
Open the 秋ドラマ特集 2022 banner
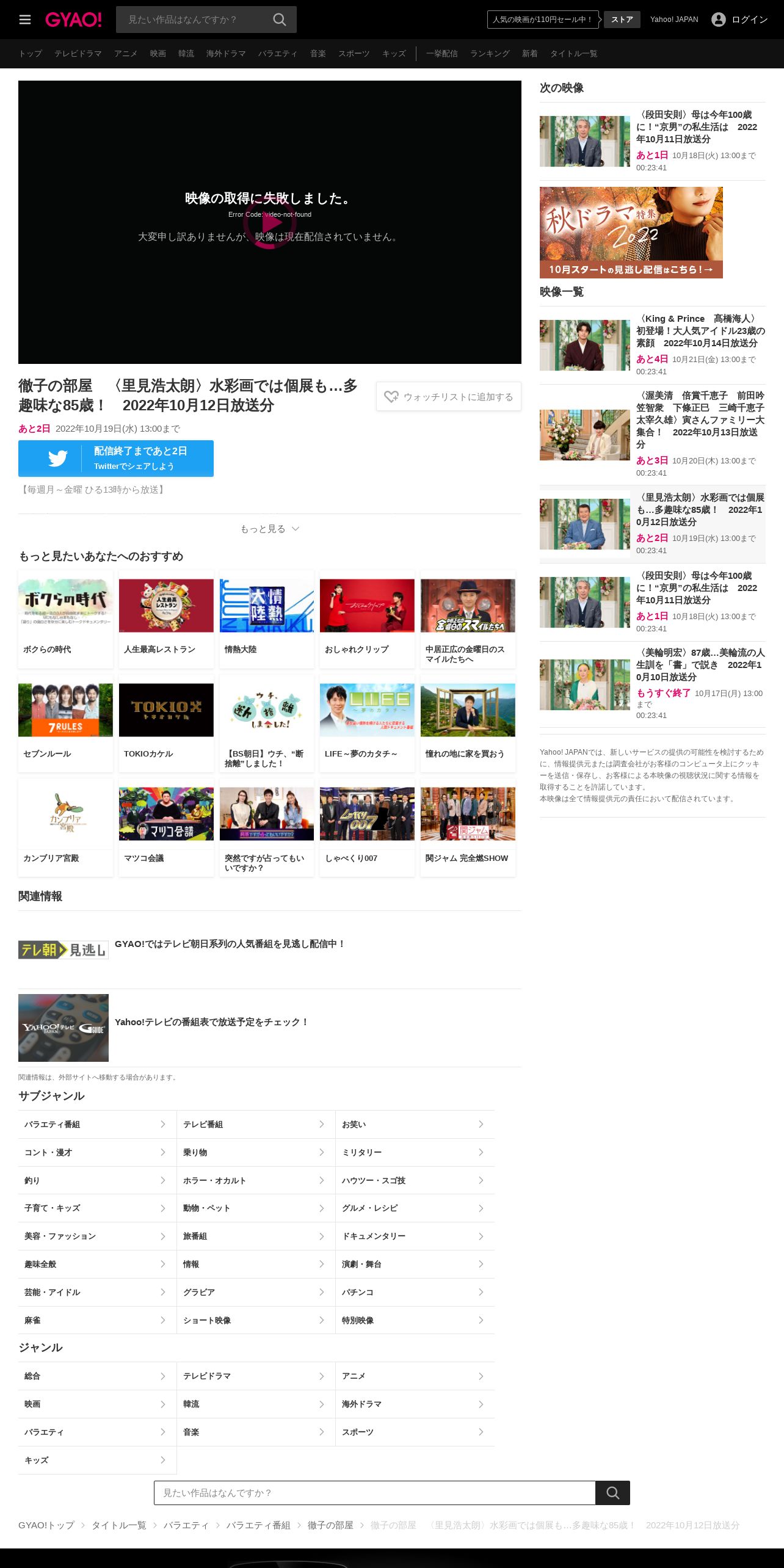tap(631, 233)
